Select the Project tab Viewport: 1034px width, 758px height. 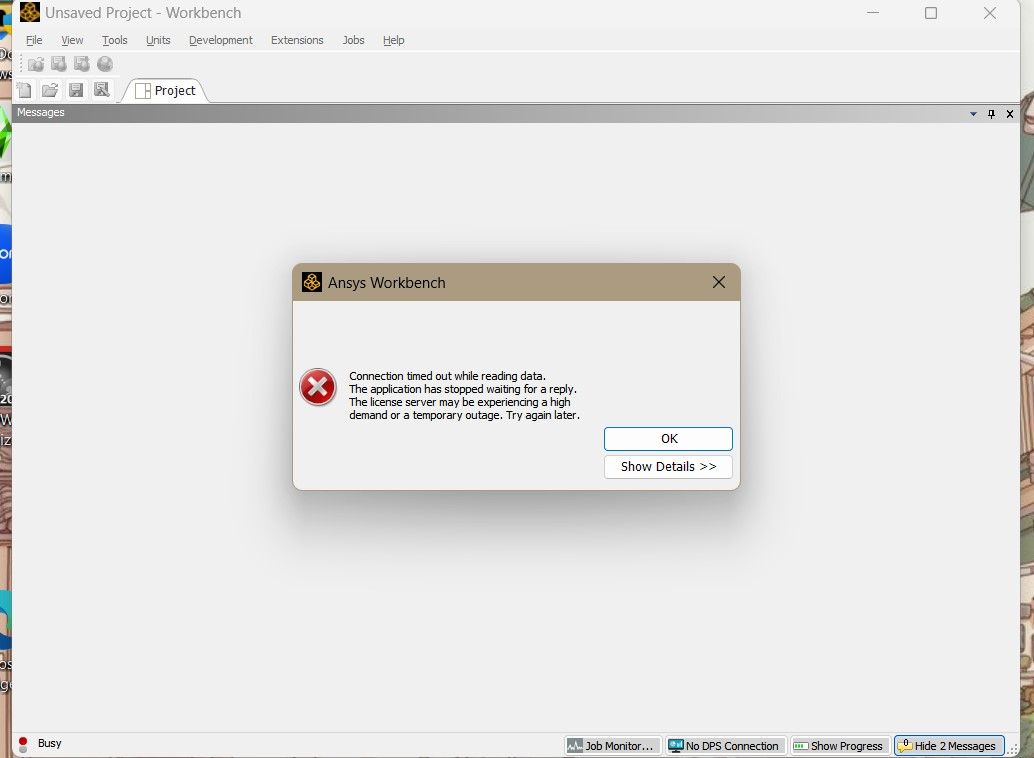(166, 90)
